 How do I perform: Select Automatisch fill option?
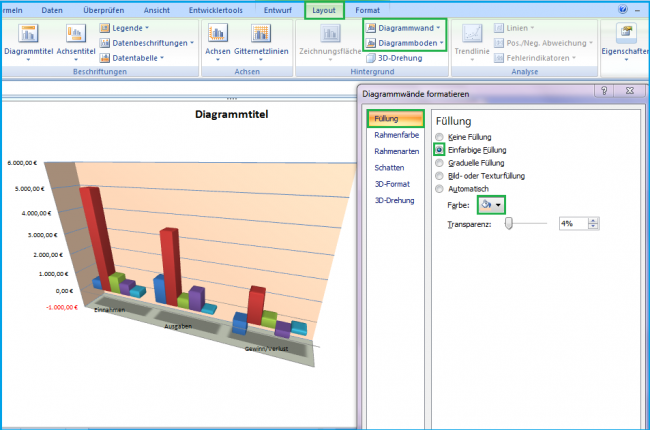click(x=439, y=189)
